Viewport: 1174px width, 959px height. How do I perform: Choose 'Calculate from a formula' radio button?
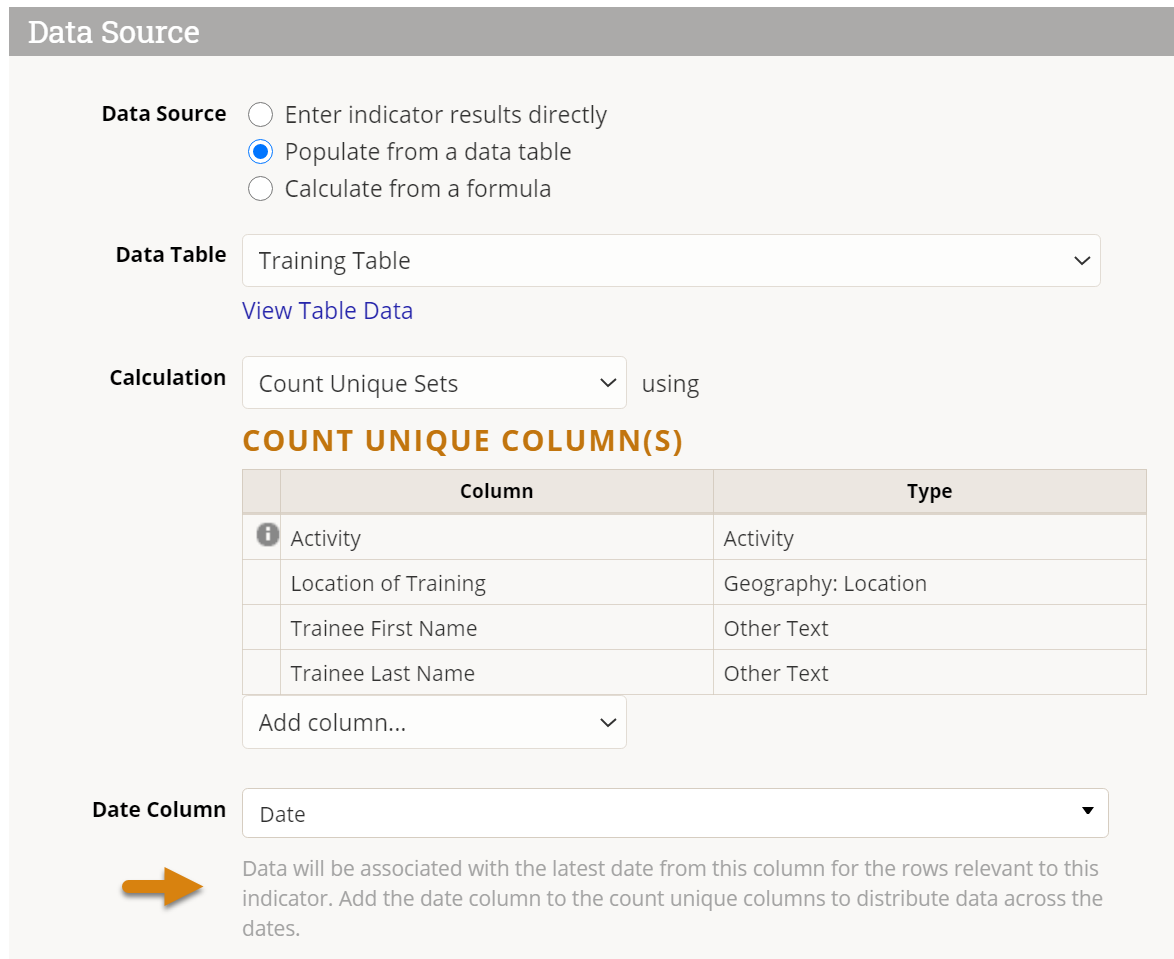pyautogui.click(x=260, y=189)
